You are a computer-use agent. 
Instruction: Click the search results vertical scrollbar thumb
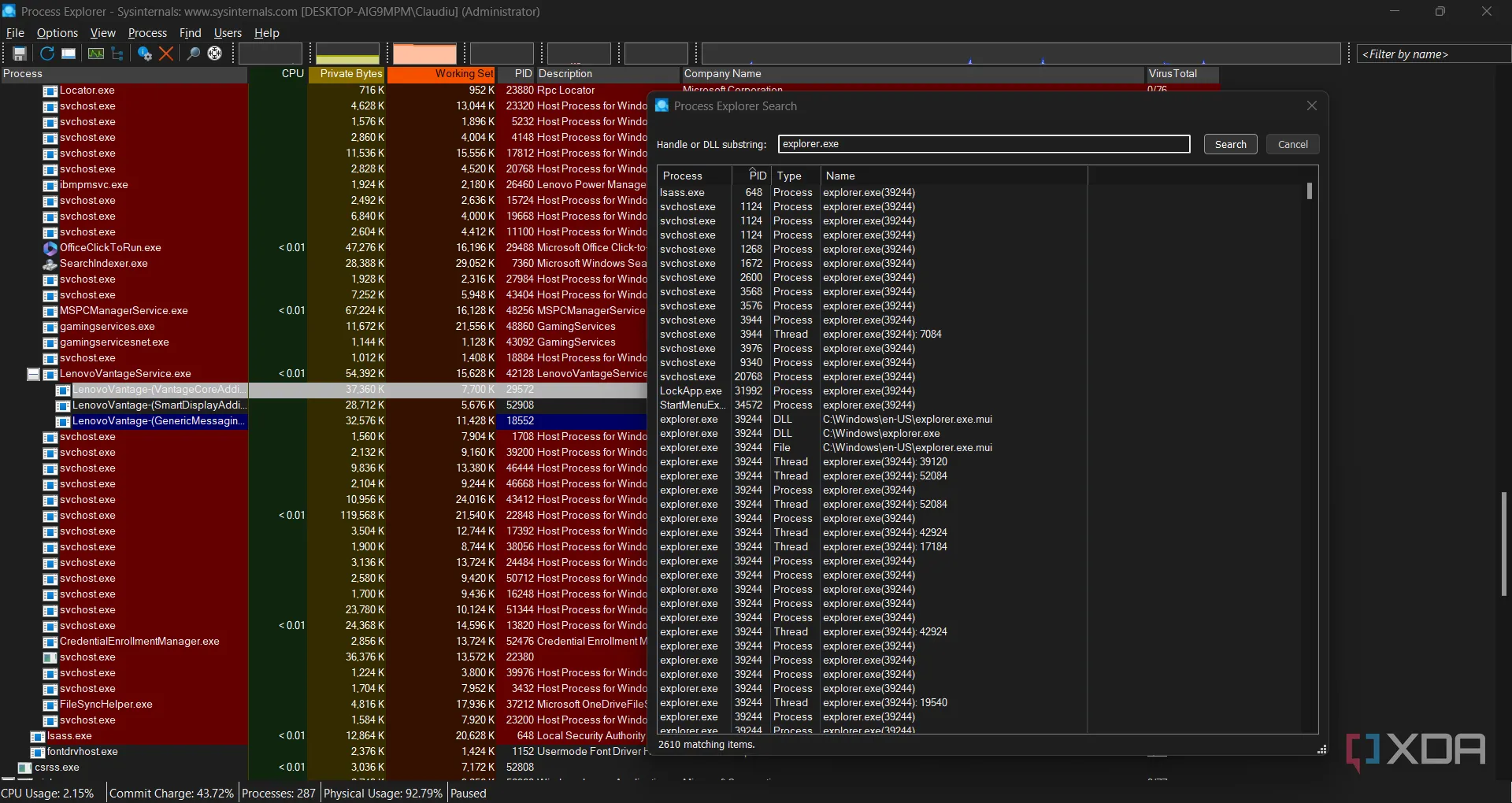tap(1310, 191)
